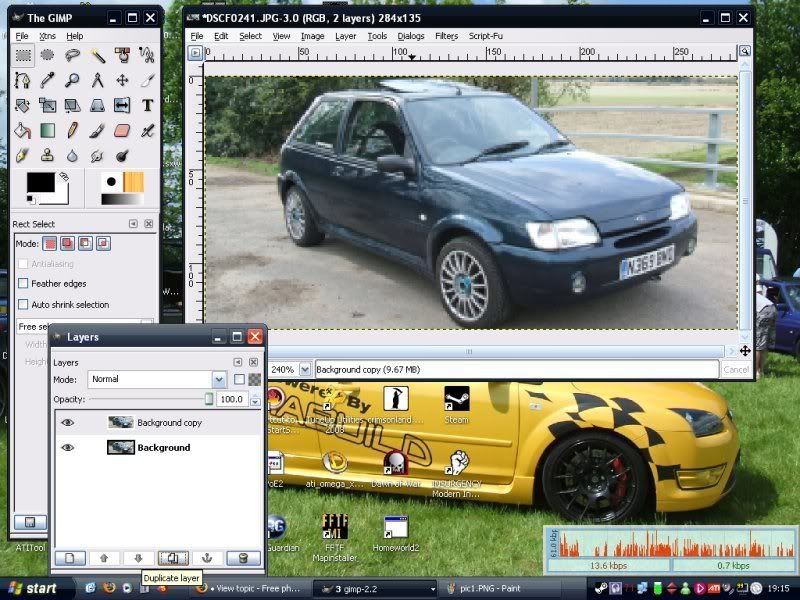Activate the Flip tool
Image resolution: width=800 pixels, height=600 pixels.
[x=122, y=105]
